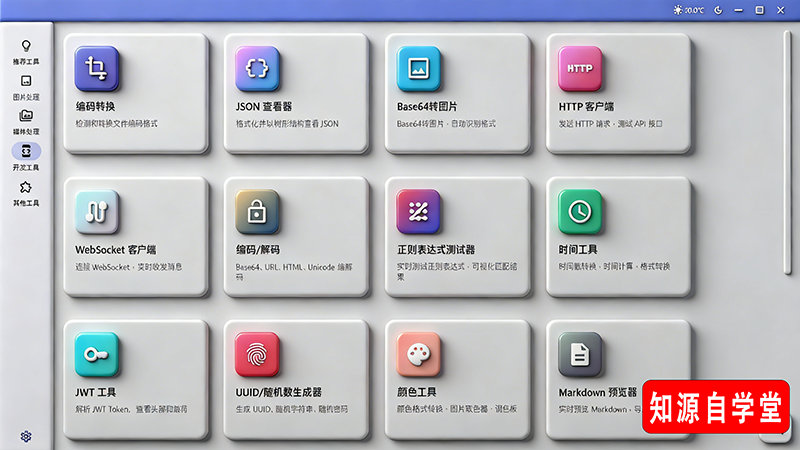
Task: Click the Markdown 预览器 title text
Action: click(598, 392)
